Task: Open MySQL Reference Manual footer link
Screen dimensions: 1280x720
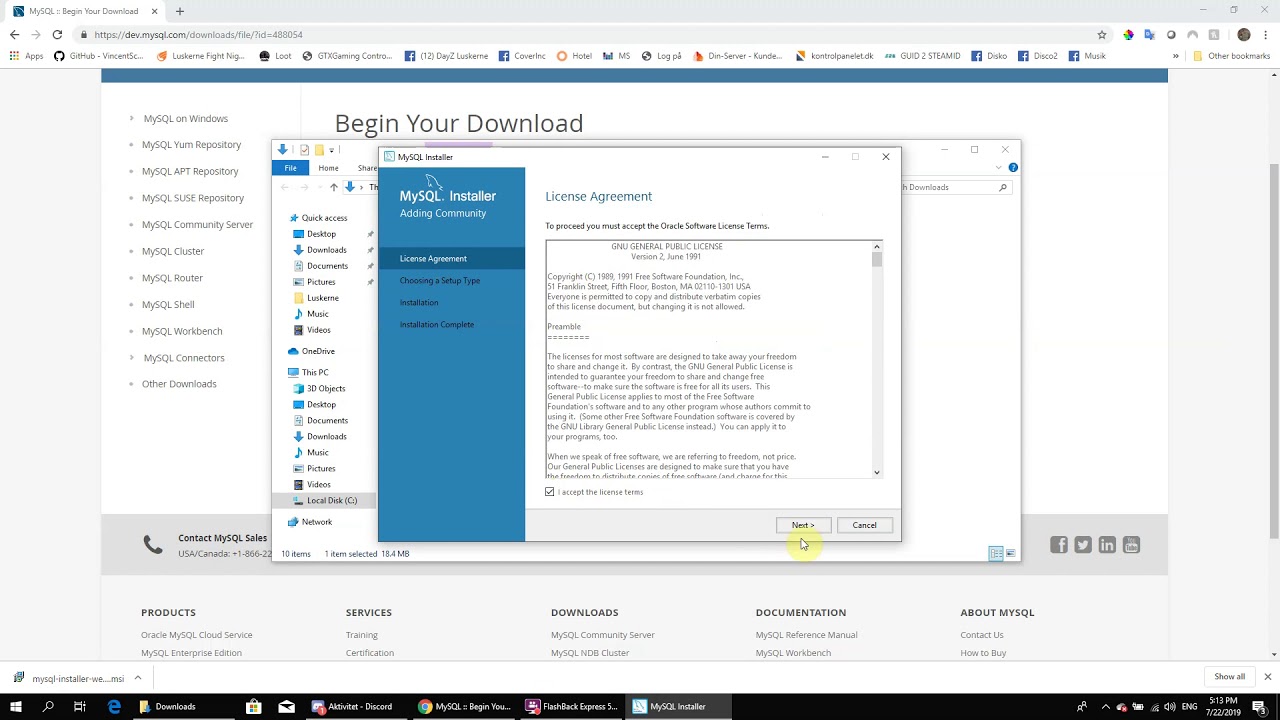Action: (x=806, y=635)
